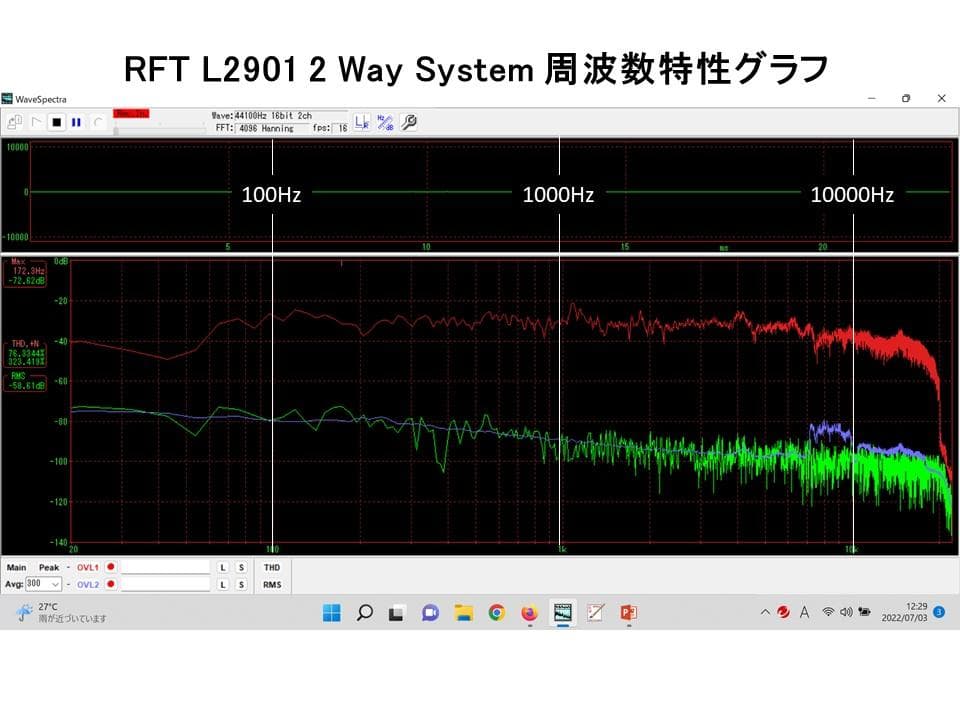This screenshot has width=960, height=720.
Task: Click the fps input field showing 16
Action: point(339,129)
